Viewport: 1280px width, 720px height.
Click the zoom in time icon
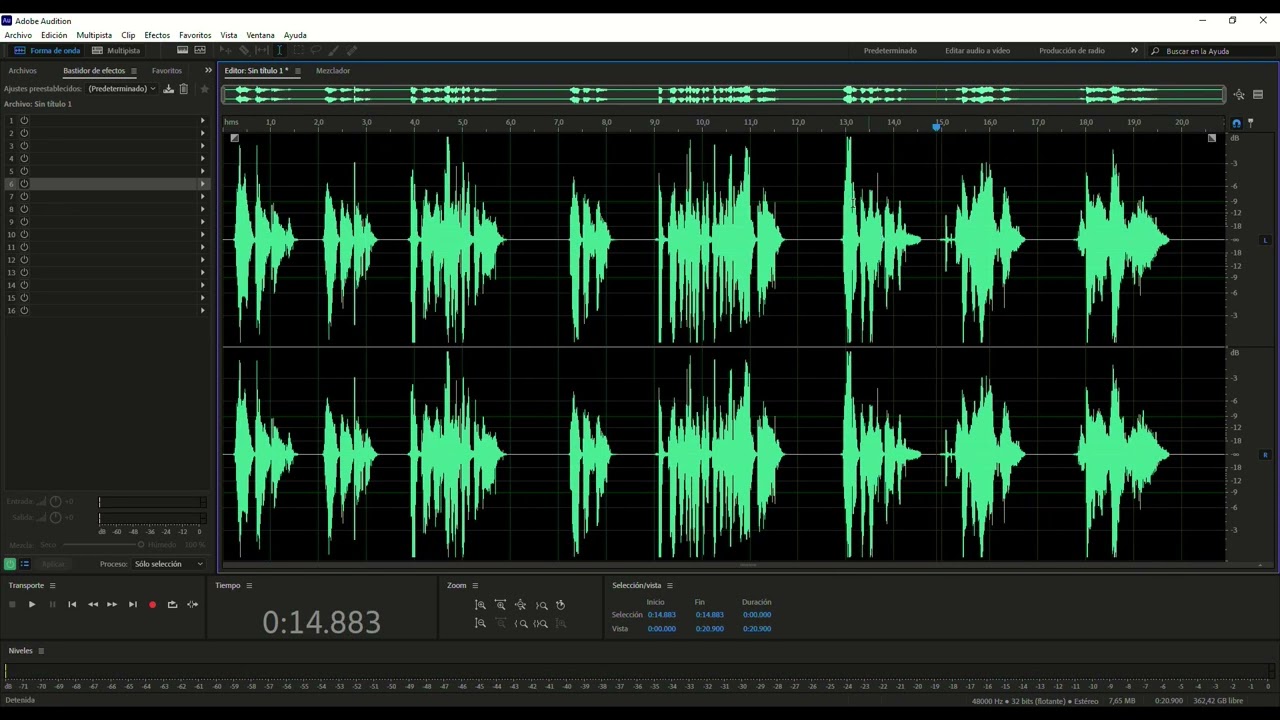(x=500, y=605)
